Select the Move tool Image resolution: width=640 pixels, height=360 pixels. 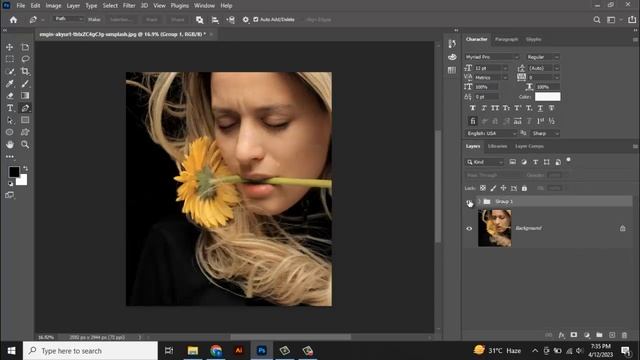(9, 47)
